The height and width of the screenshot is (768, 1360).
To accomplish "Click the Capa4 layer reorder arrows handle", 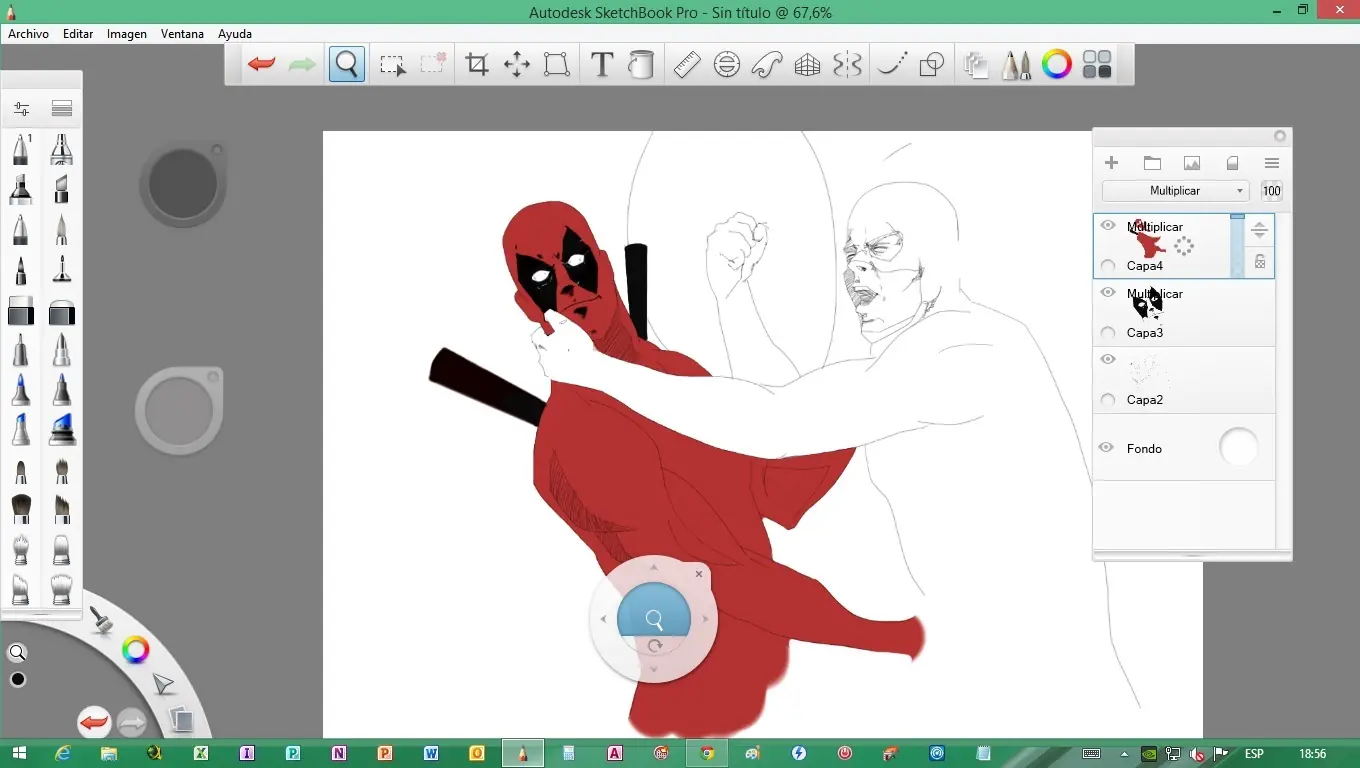I will [1260, 230].
